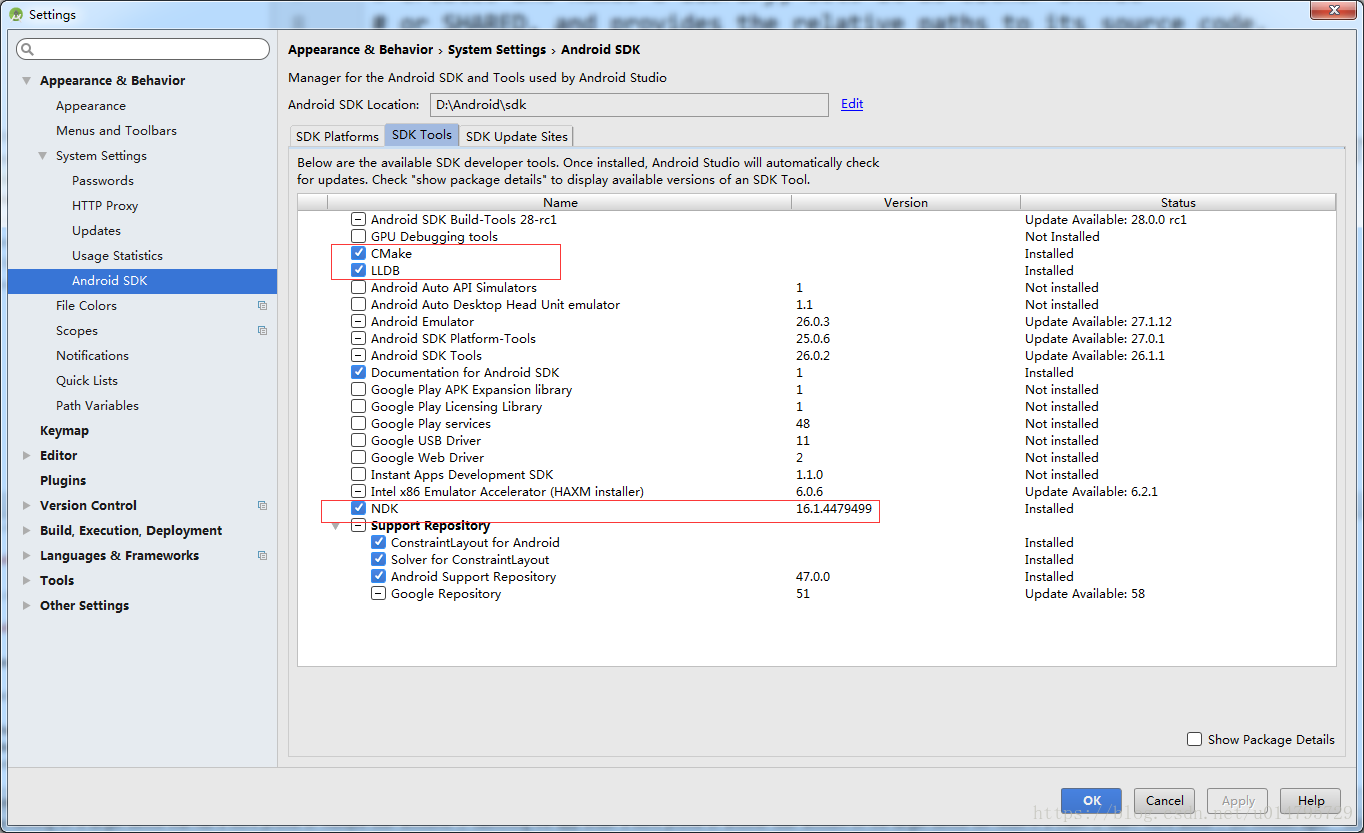This screenshot has width=1364, height=833.
Task: Expand Build, Execution, Deployment node
Action: point(27,531)
